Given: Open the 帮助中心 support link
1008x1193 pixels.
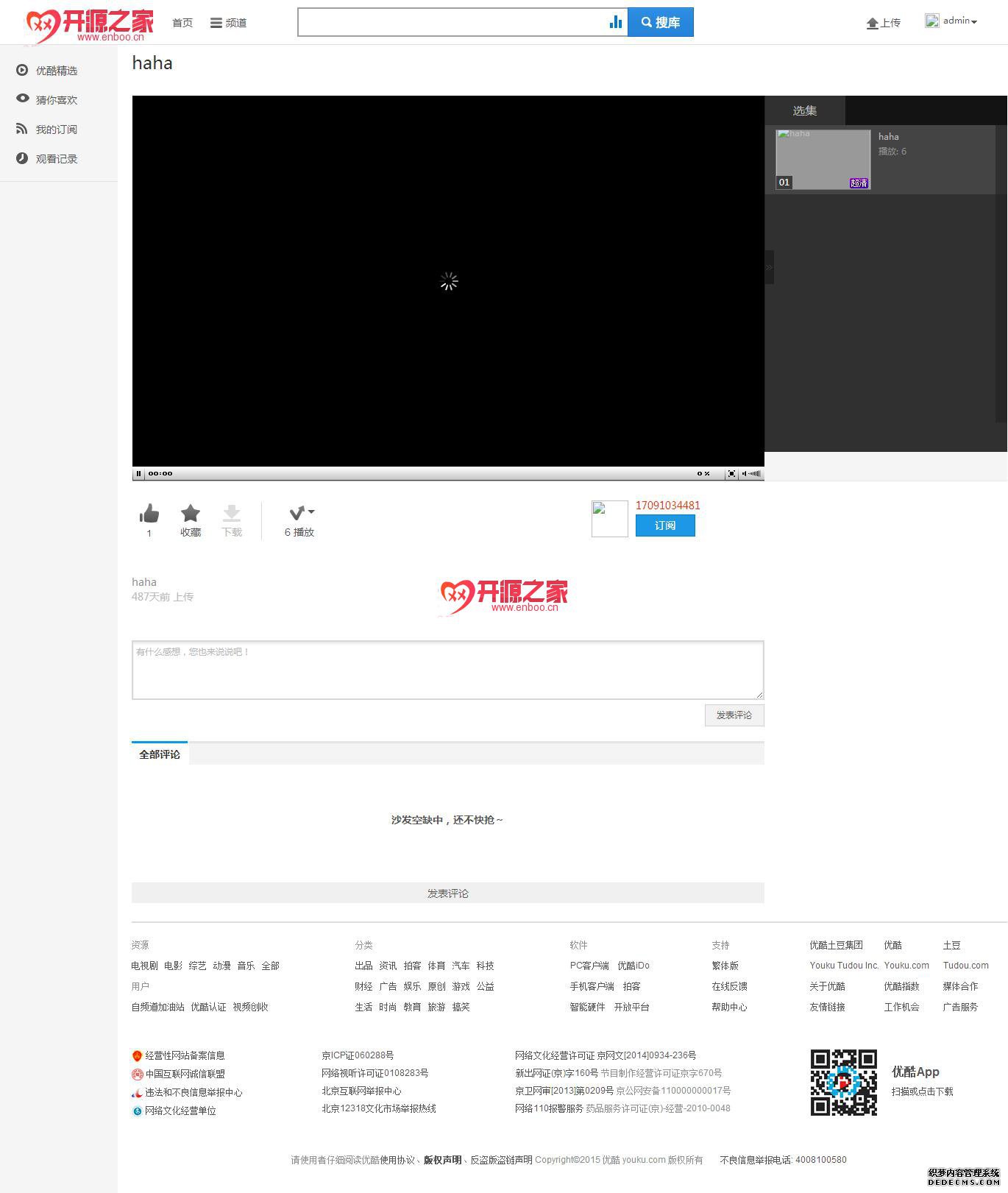Looking at the screenshot, I should 729,1007.
